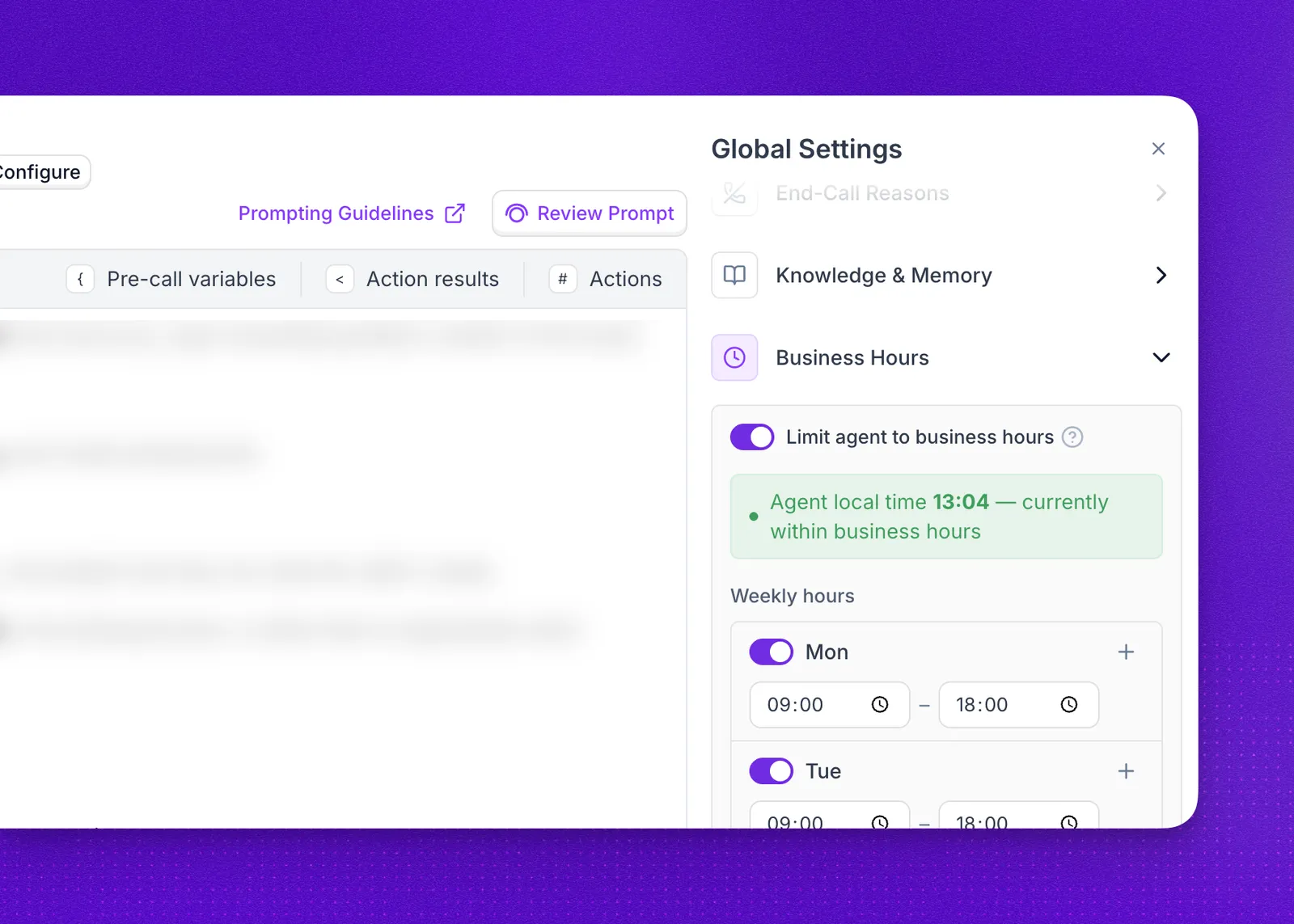Click the help icon beside Limit agent to business hours

coord(1072,437)
